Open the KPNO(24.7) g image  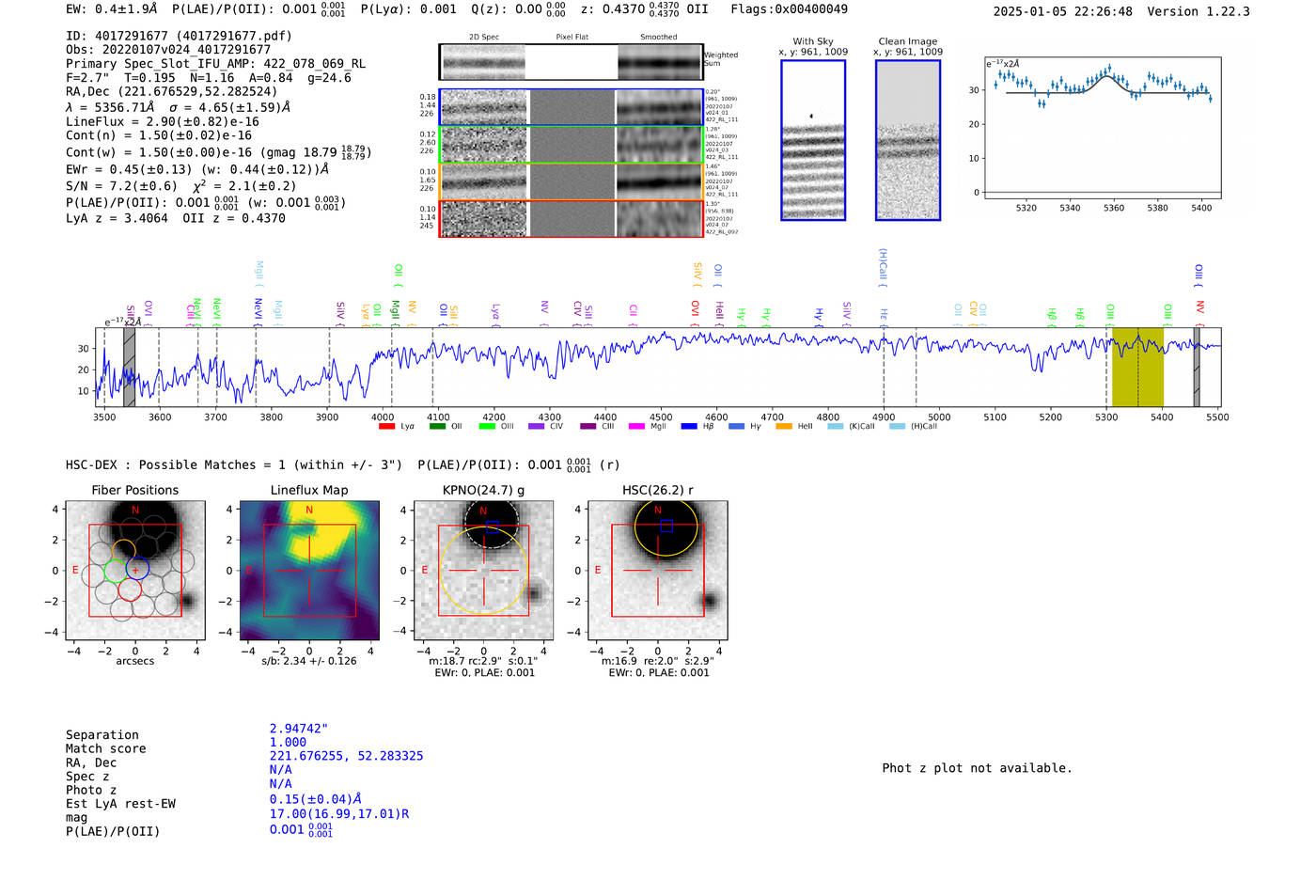(x=483, y=570)
